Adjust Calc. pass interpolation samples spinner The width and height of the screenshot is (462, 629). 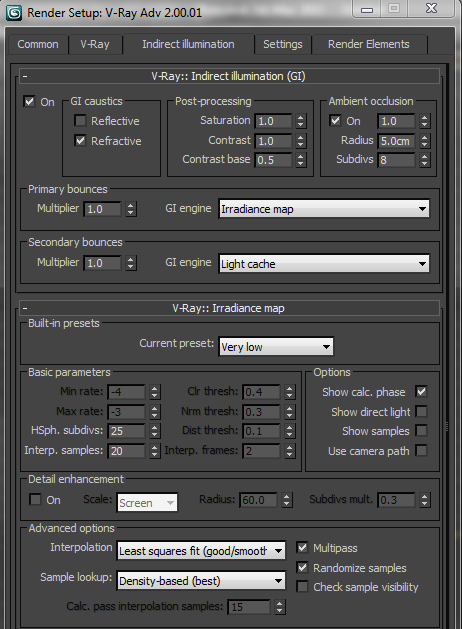click(280, 607)
